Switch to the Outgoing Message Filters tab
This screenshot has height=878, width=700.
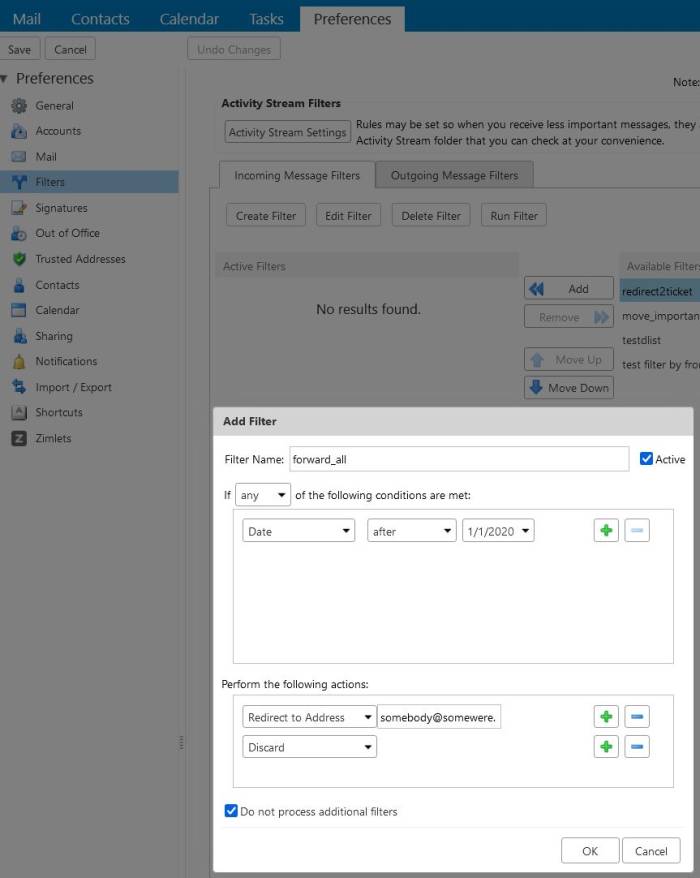(455, 174)
